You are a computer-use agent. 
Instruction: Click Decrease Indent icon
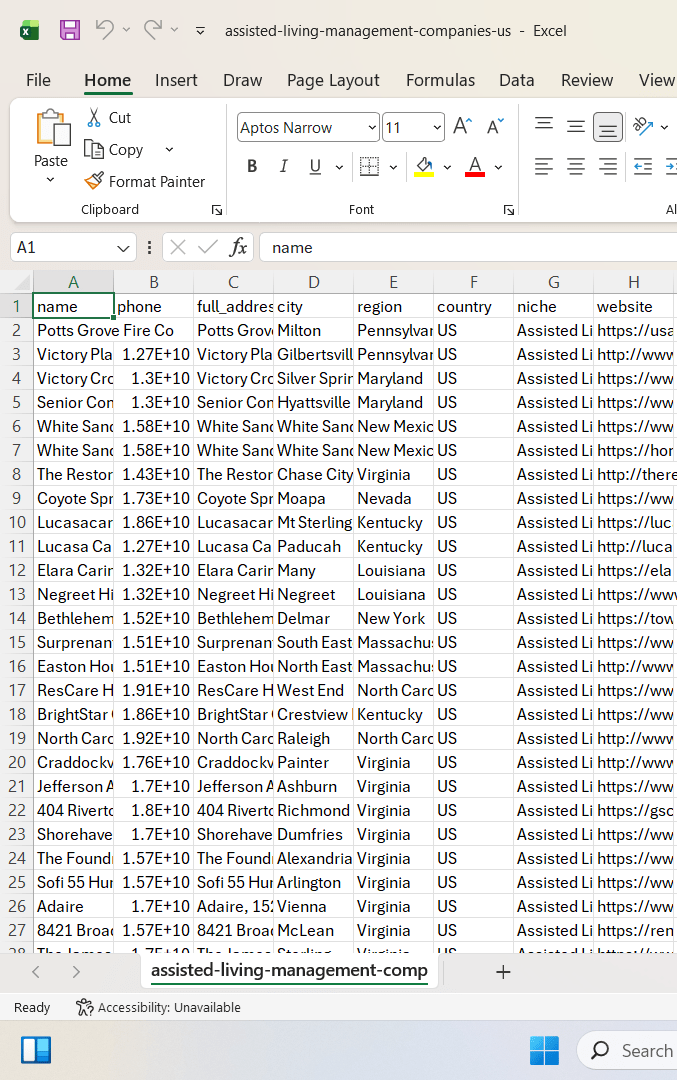[x=643, y=166]
